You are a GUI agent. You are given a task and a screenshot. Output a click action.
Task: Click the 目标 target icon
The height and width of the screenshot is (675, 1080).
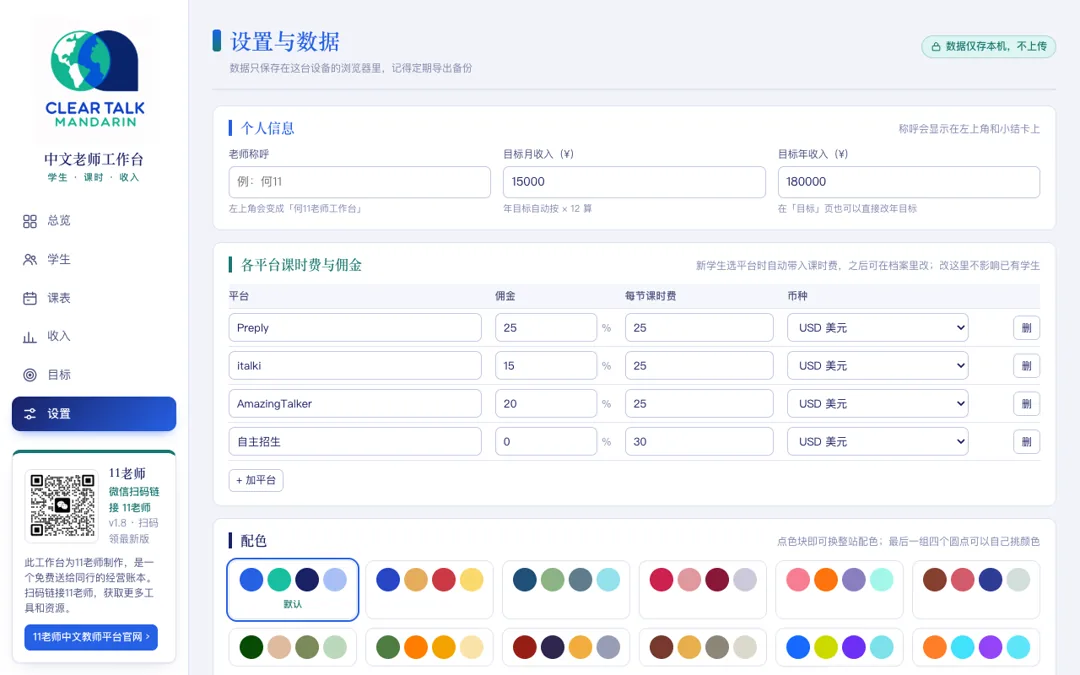tap(30, 375)
